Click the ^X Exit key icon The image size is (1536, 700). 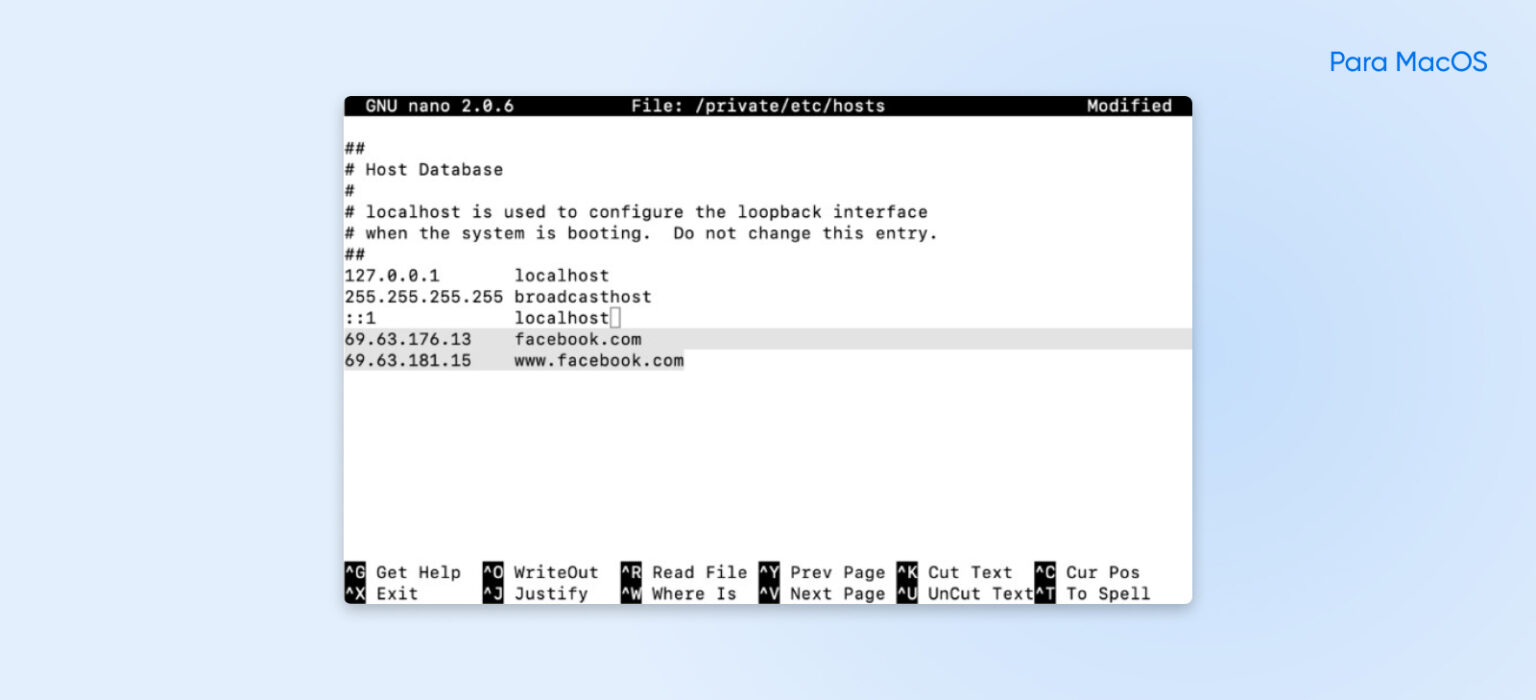click(355, 593)
